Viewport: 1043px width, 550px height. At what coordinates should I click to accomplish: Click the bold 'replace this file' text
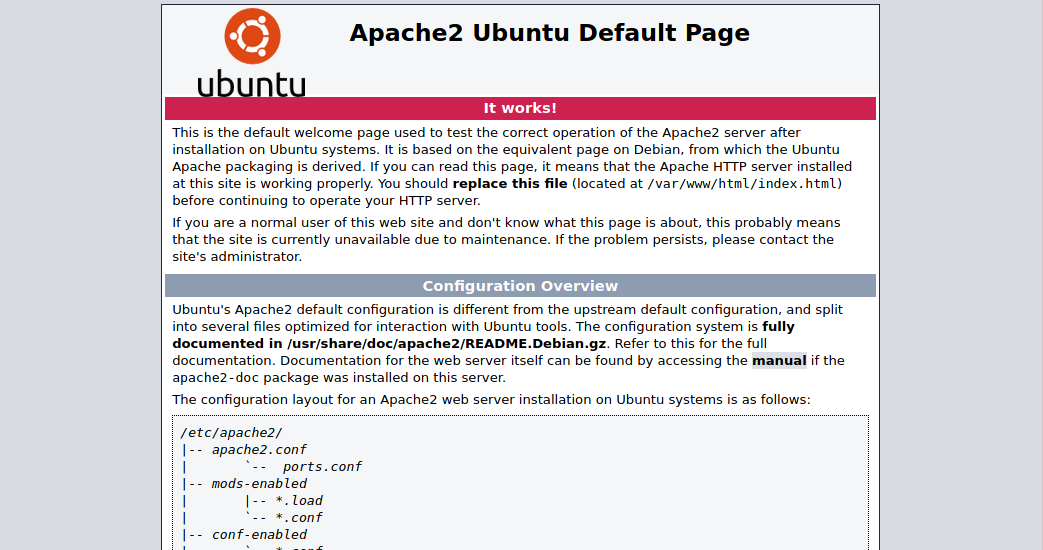point(510,184)
